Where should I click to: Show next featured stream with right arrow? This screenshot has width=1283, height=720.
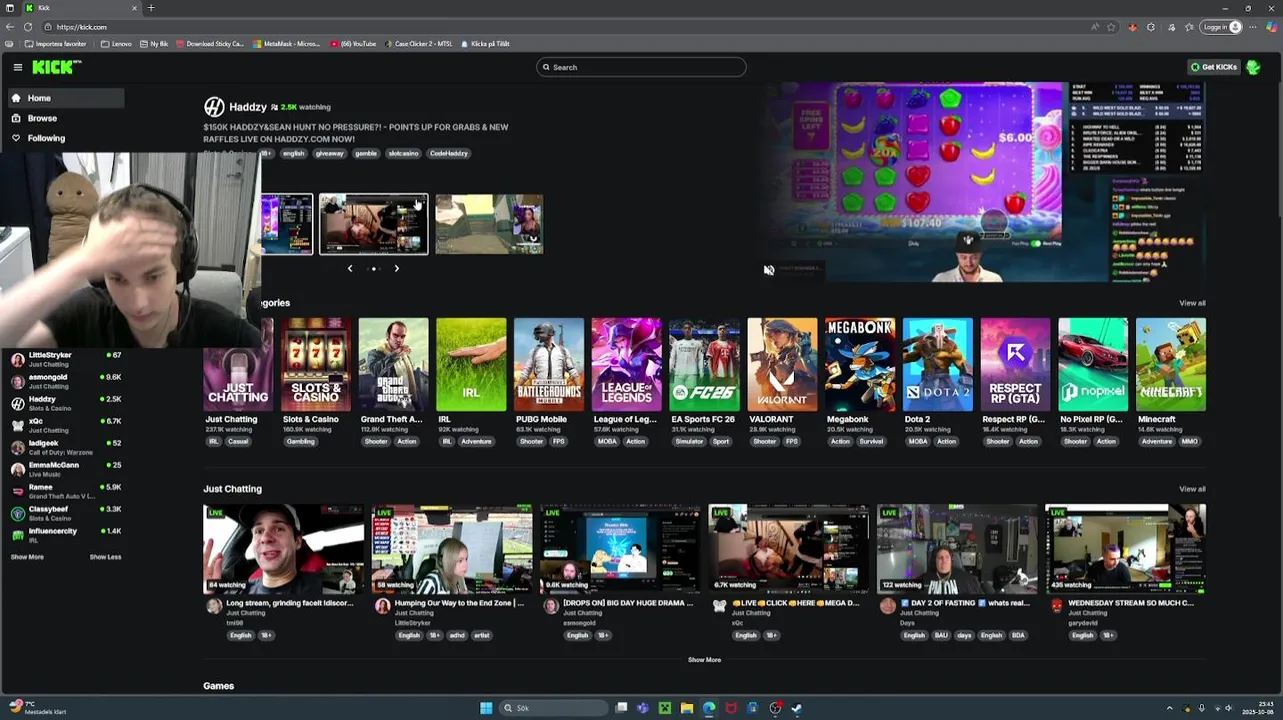pyautogui.click(x=396, y=268)
